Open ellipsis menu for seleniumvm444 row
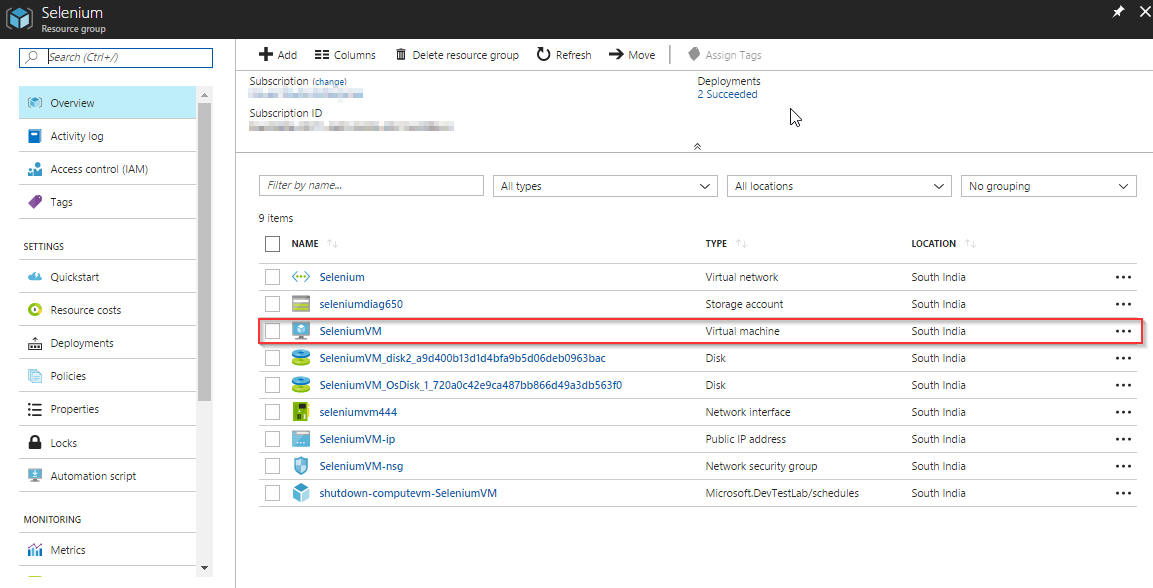The width and height of the screenshot is (1153, 588). 1123,412
